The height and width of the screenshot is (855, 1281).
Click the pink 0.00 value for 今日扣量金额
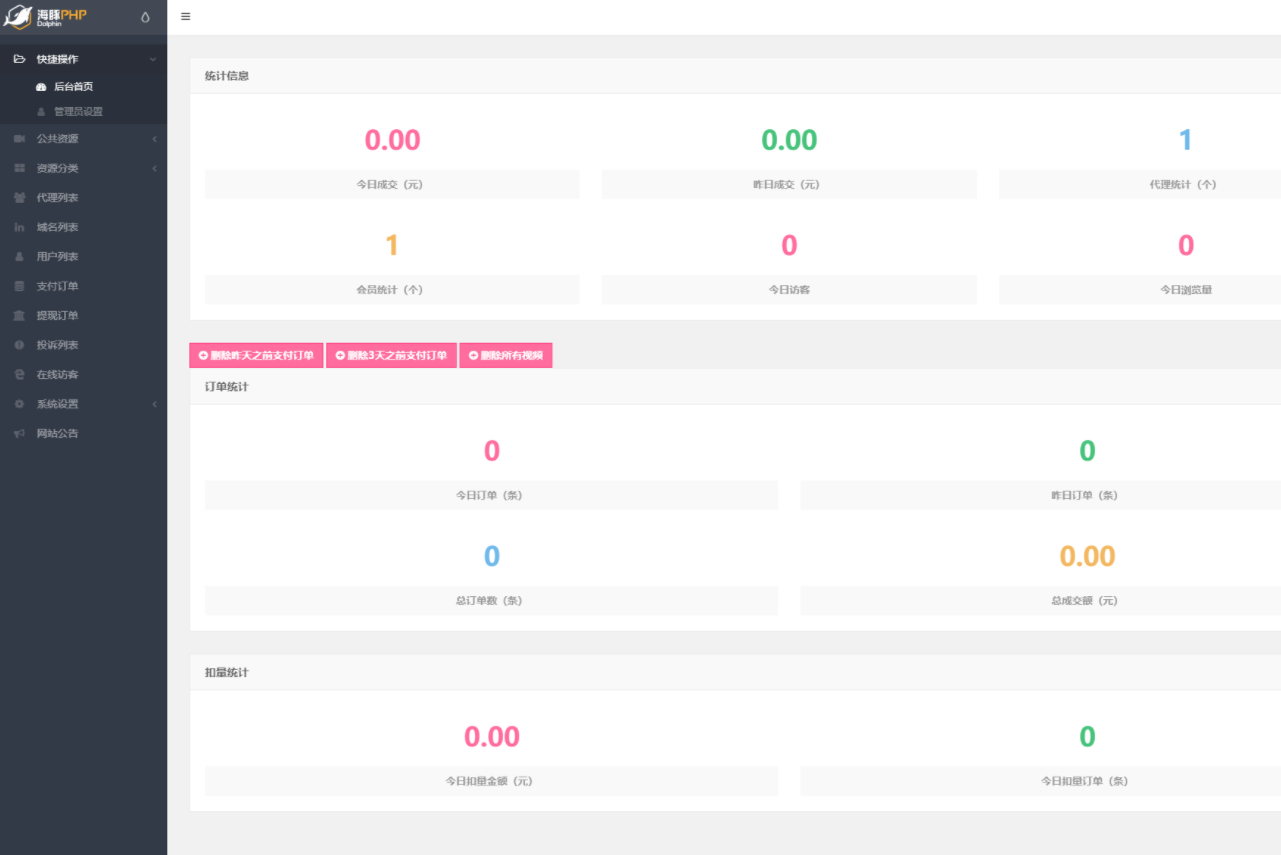click(492, 737)
